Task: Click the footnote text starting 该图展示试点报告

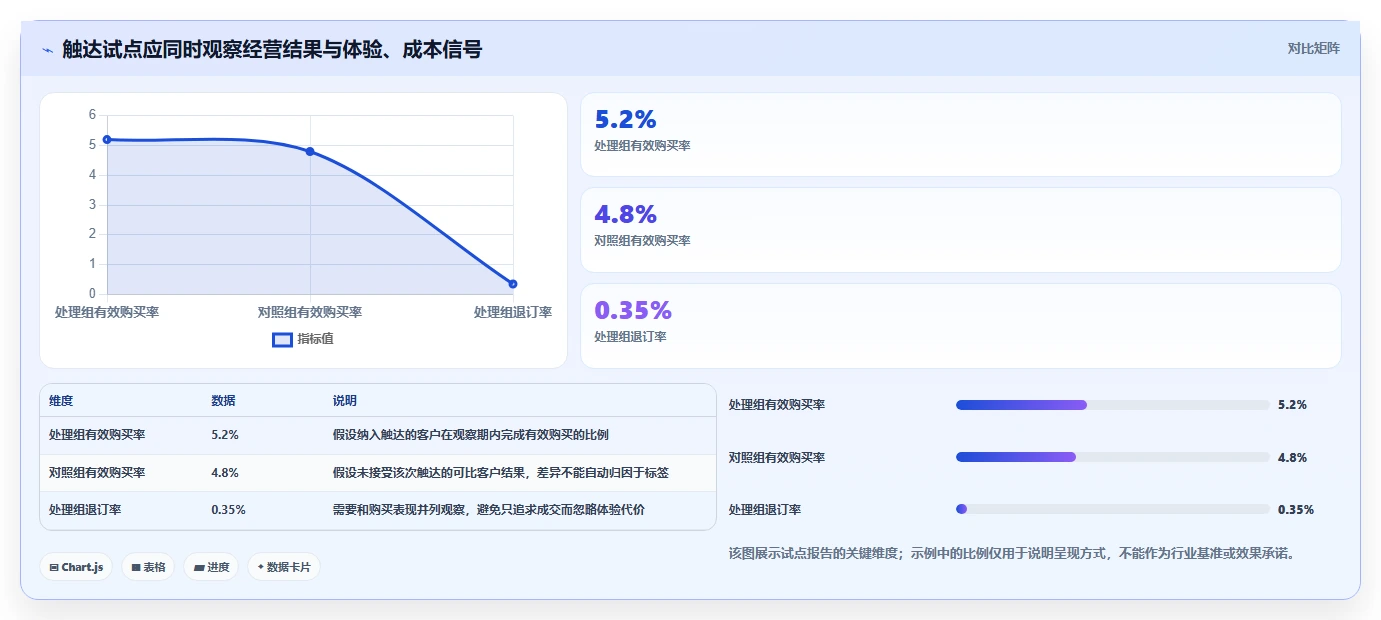Action: click(1012, 553)
